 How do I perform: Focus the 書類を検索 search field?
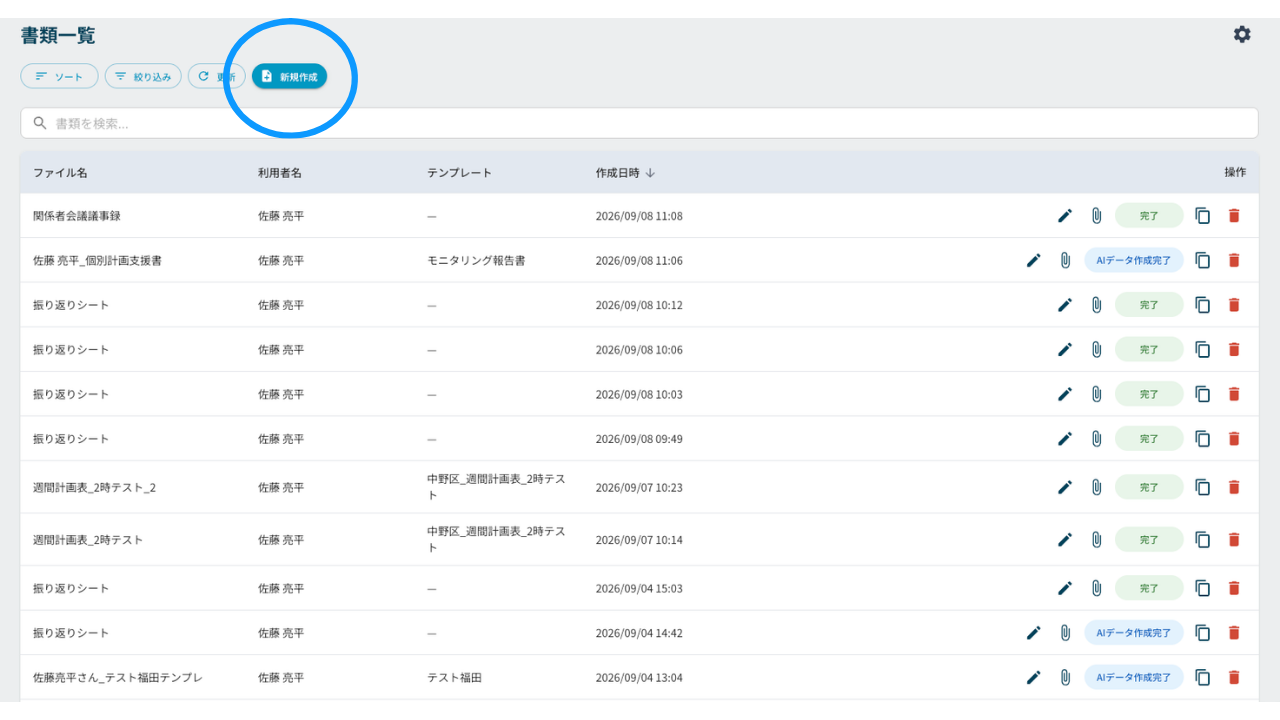(639, 123)
